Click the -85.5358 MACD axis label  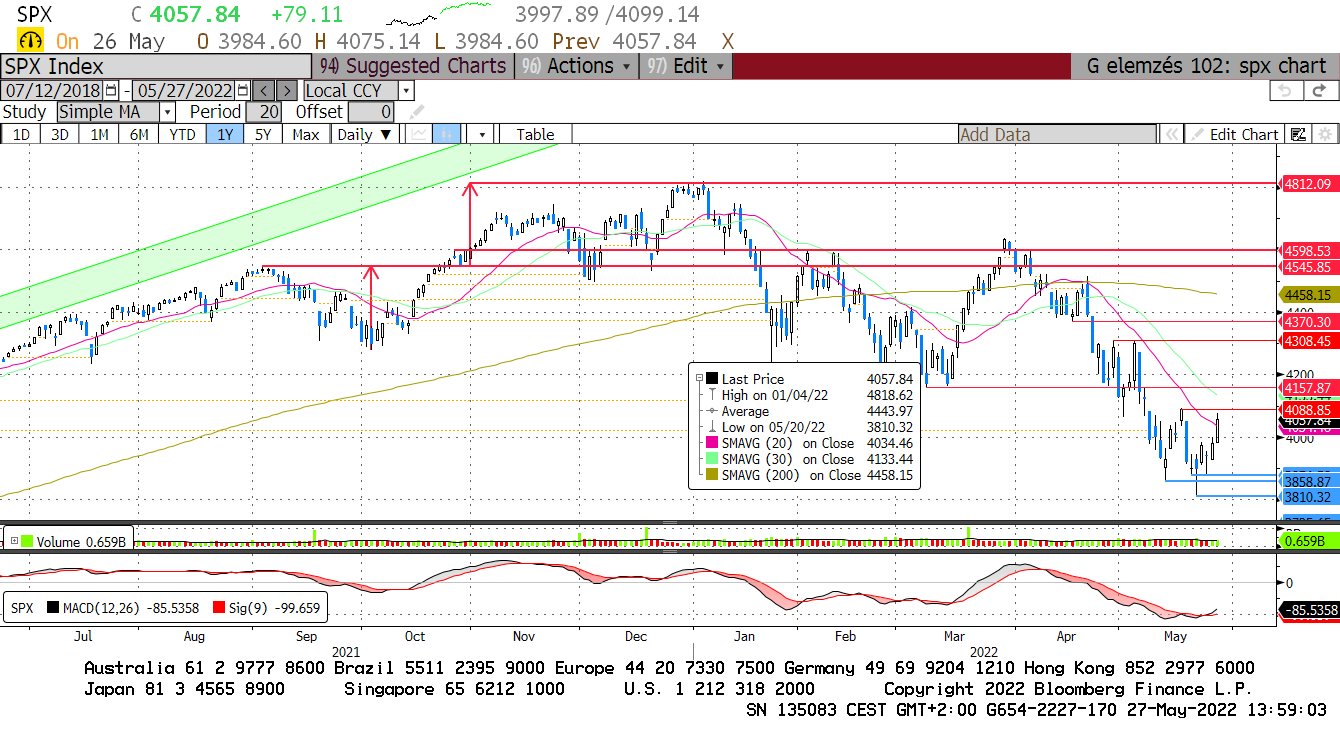pos(1309,609)
